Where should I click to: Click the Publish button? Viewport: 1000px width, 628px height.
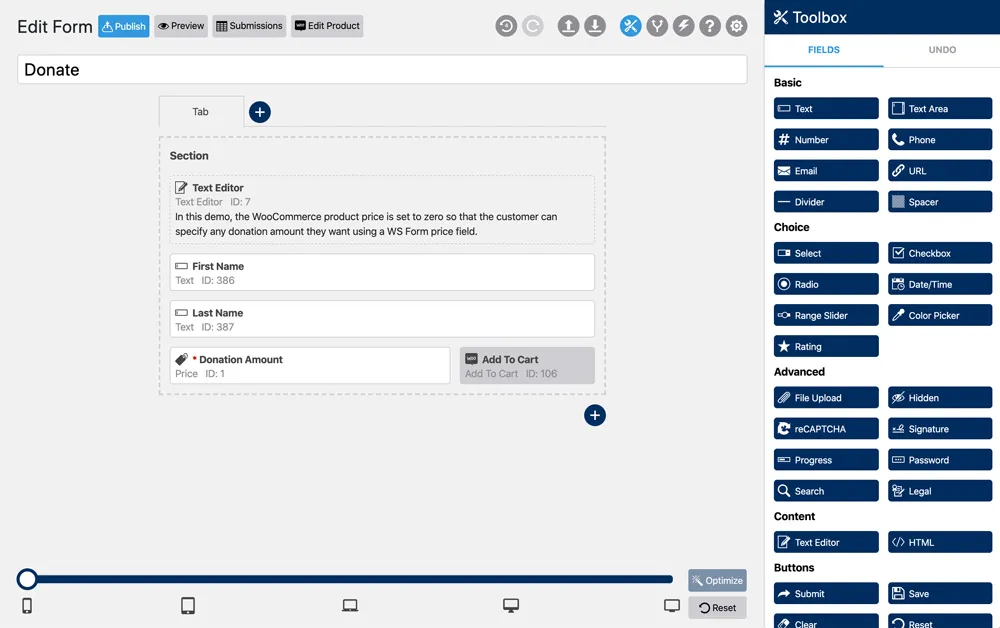pos(124,26)
